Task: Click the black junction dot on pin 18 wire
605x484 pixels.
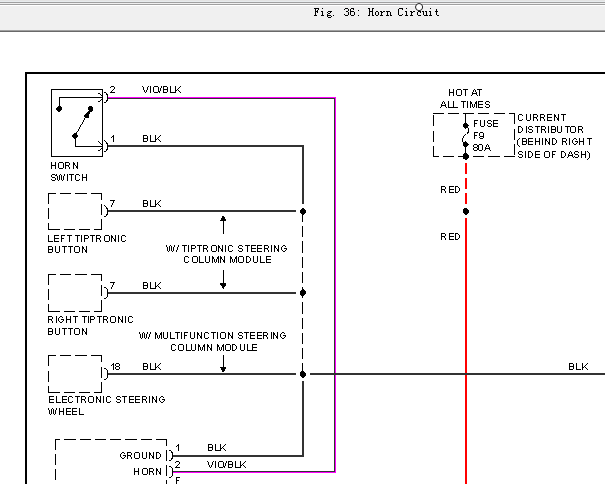Action: tap(303, 374)
